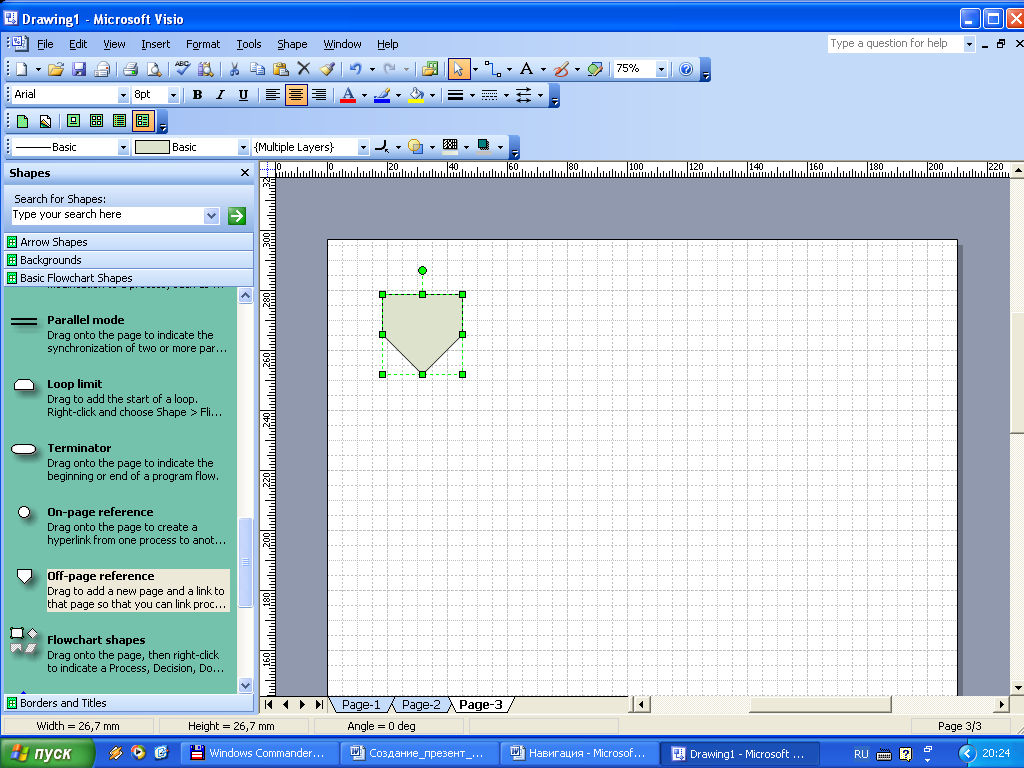Click the Type a question for help field

tap(895, 44)
